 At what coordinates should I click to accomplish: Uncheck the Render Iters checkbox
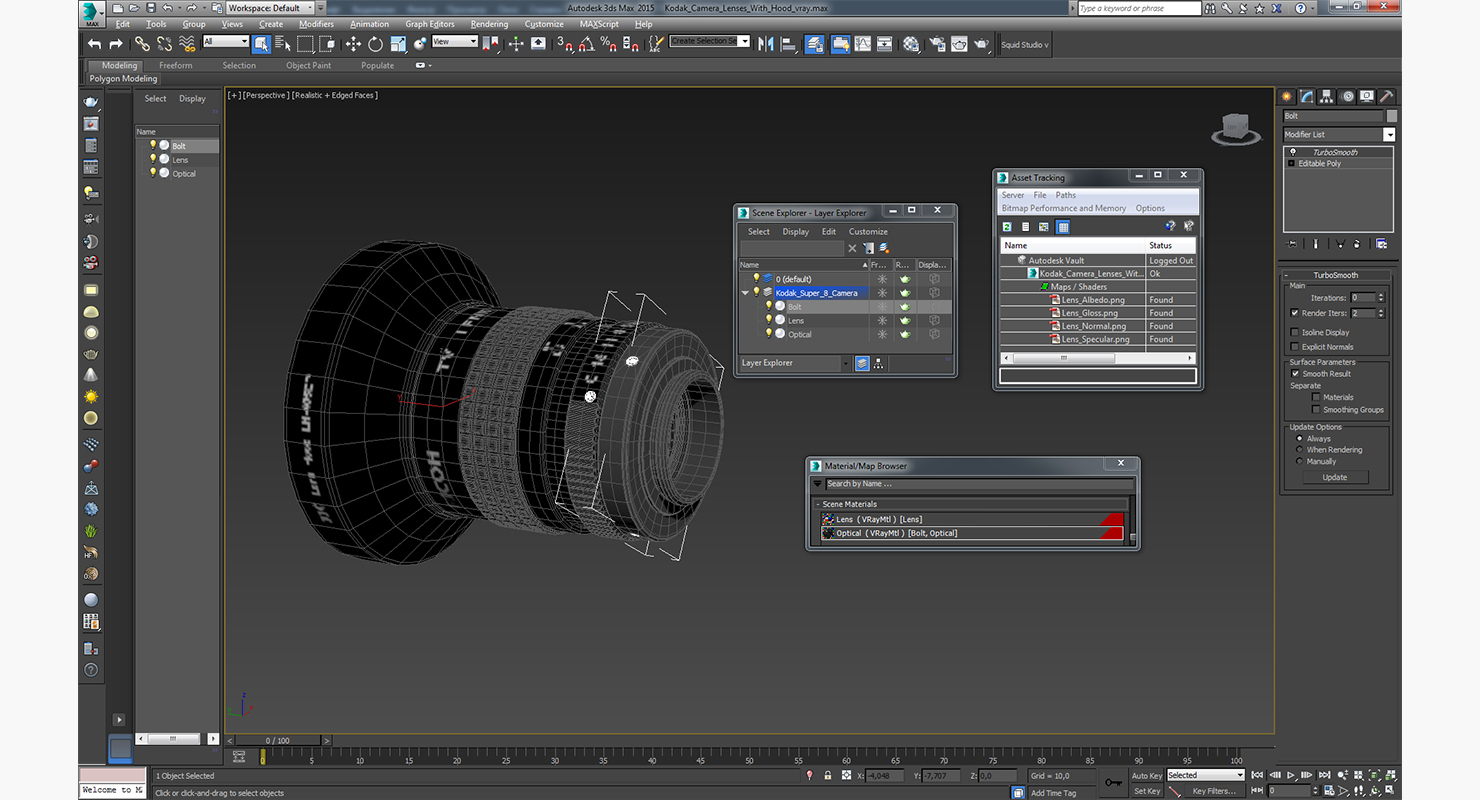pos(1295,313)
